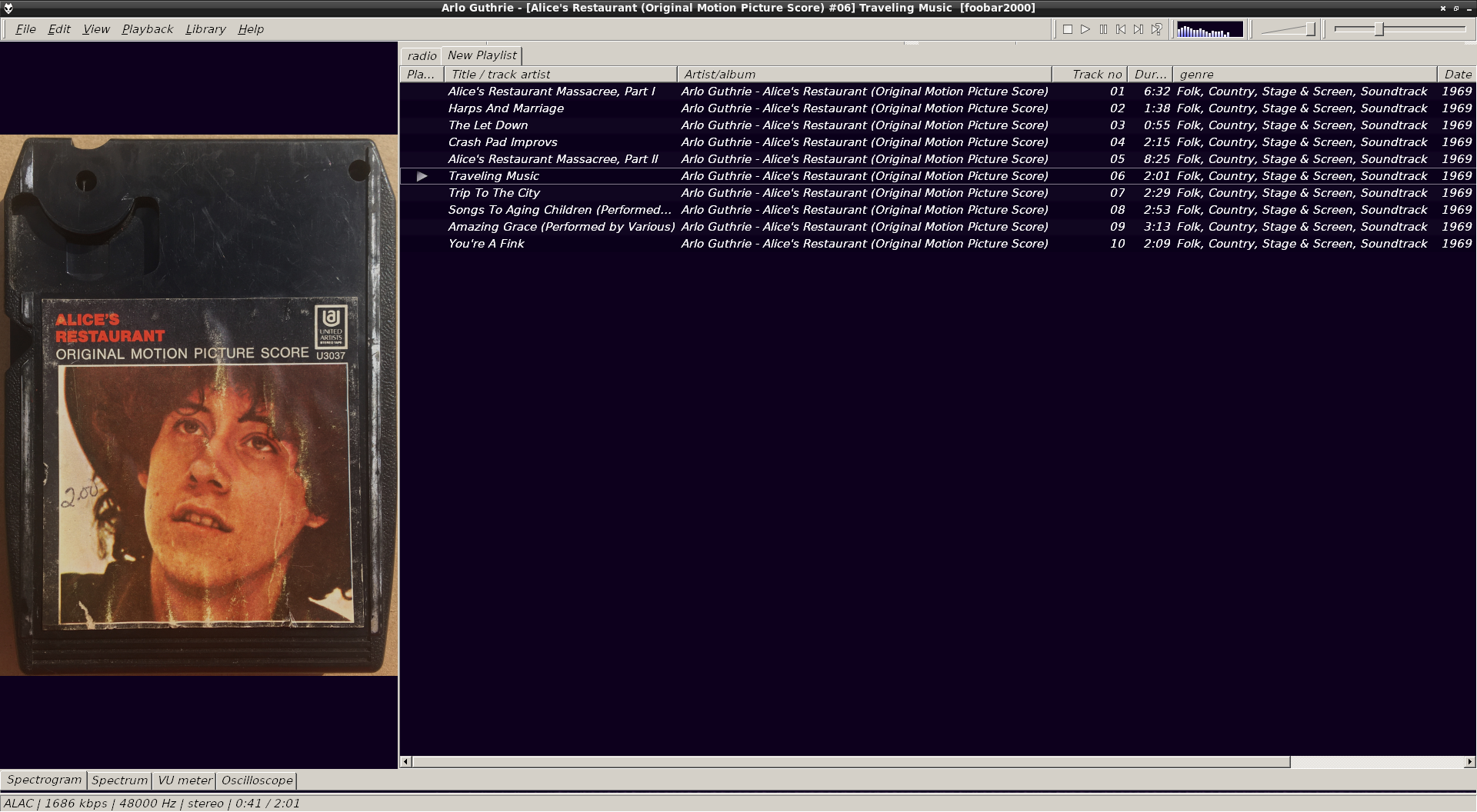This screenshot has width=1477, height=812.
Task: Start playback with the Play button
Action: tap(1085, 29)
